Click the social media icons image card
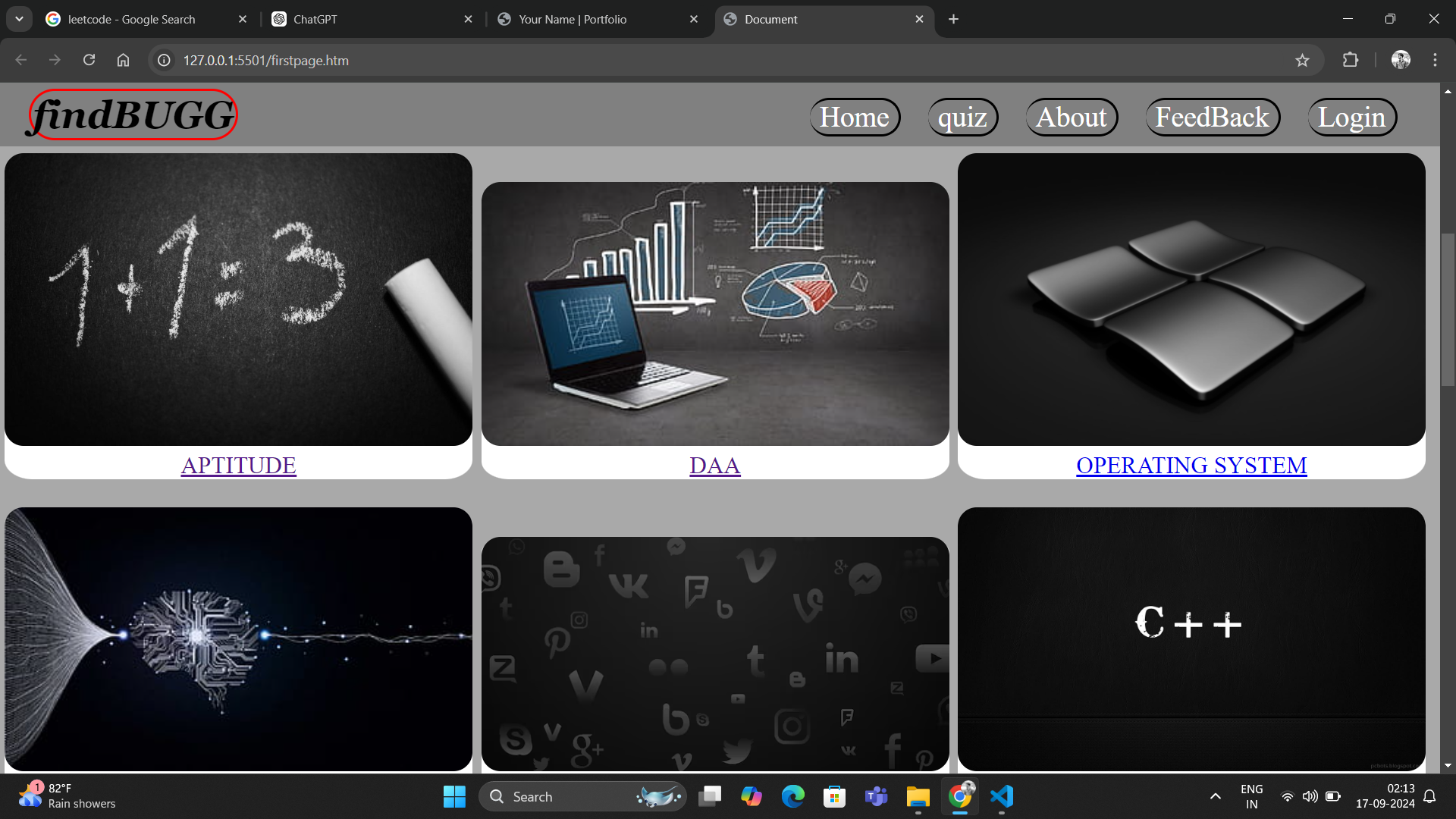Image resolution: width=1456 pixels, height=819 pixels. 715,654
